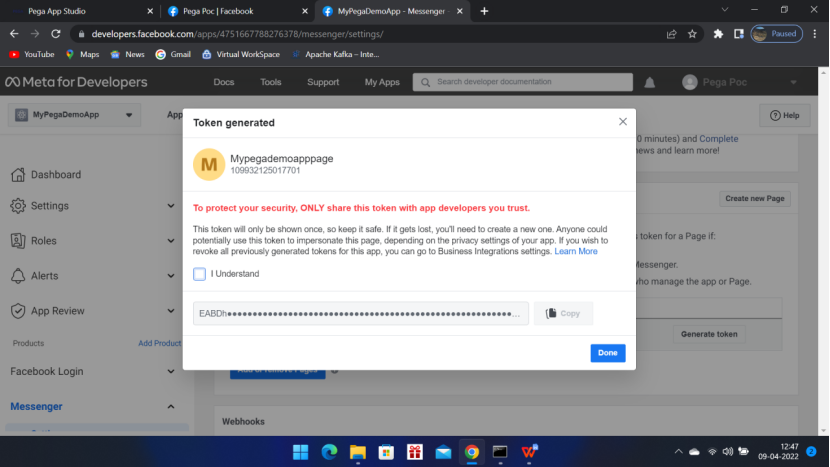This screenshot has height=467, width=830.
Task: Expand the Settings sidebar section
Action: pyautogui.click(x=170, y=206)
